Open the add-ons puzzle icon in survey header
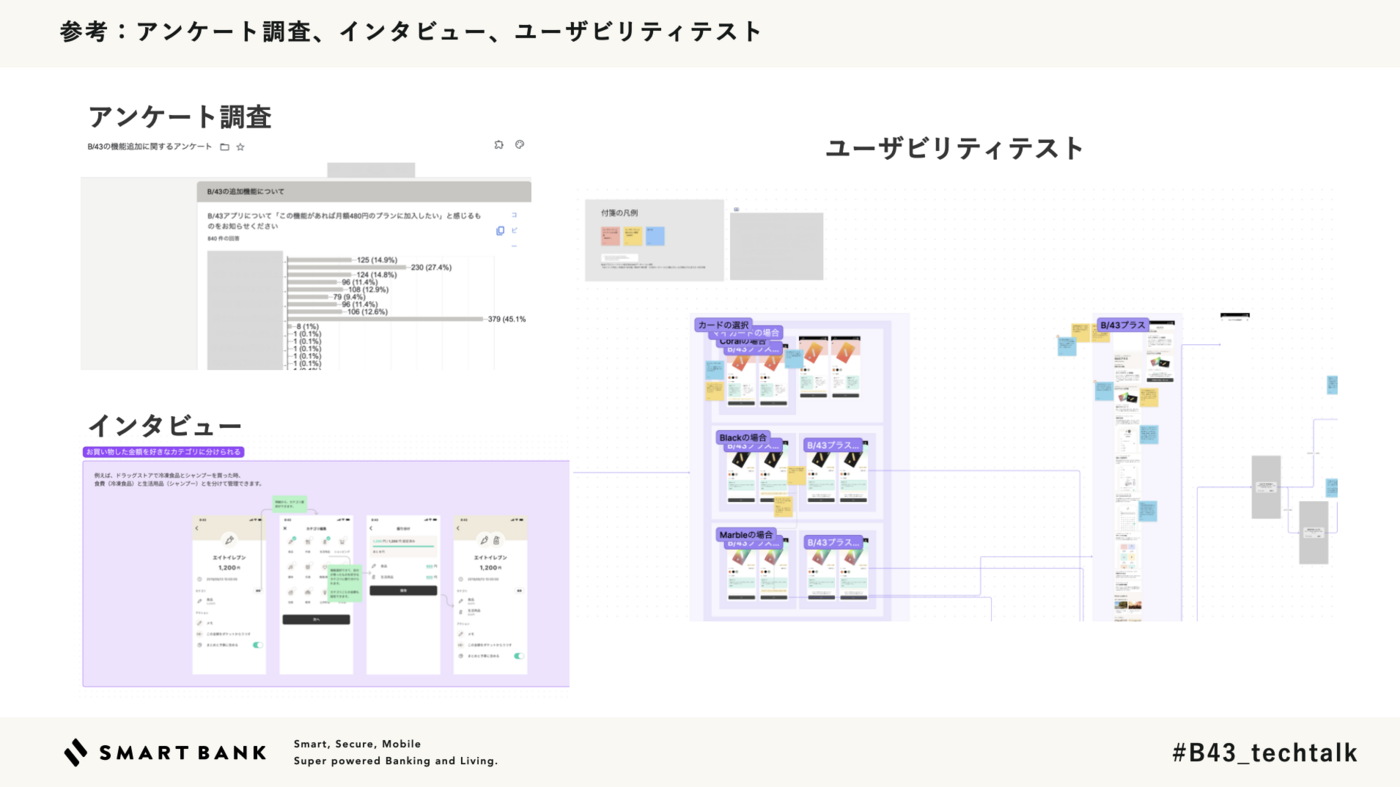The width and height of the screenshot is (1400, 787). point(499,145)
